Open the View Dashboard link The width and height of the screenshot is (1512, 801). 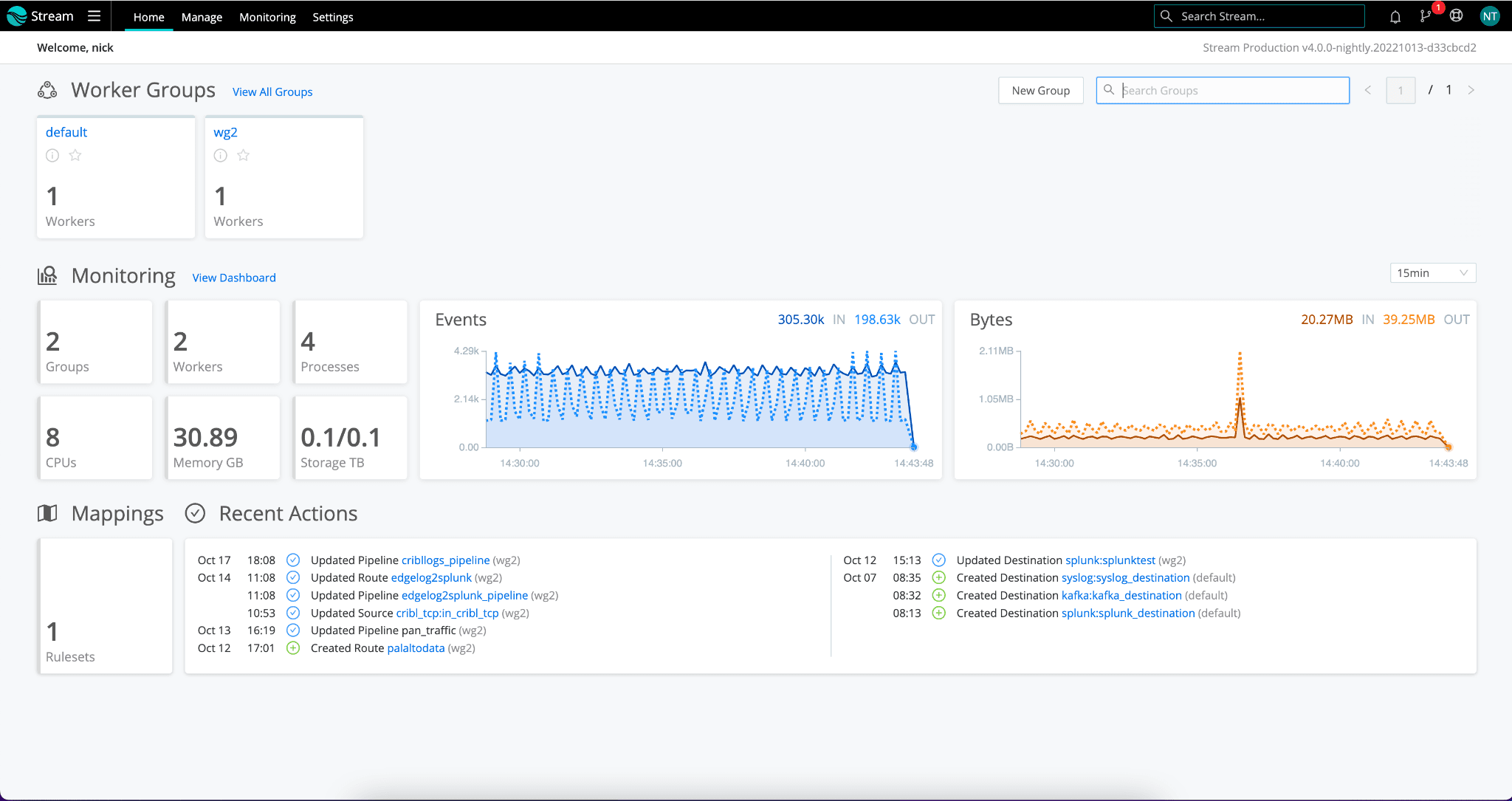pyautogui.click(x=234, y=278)
